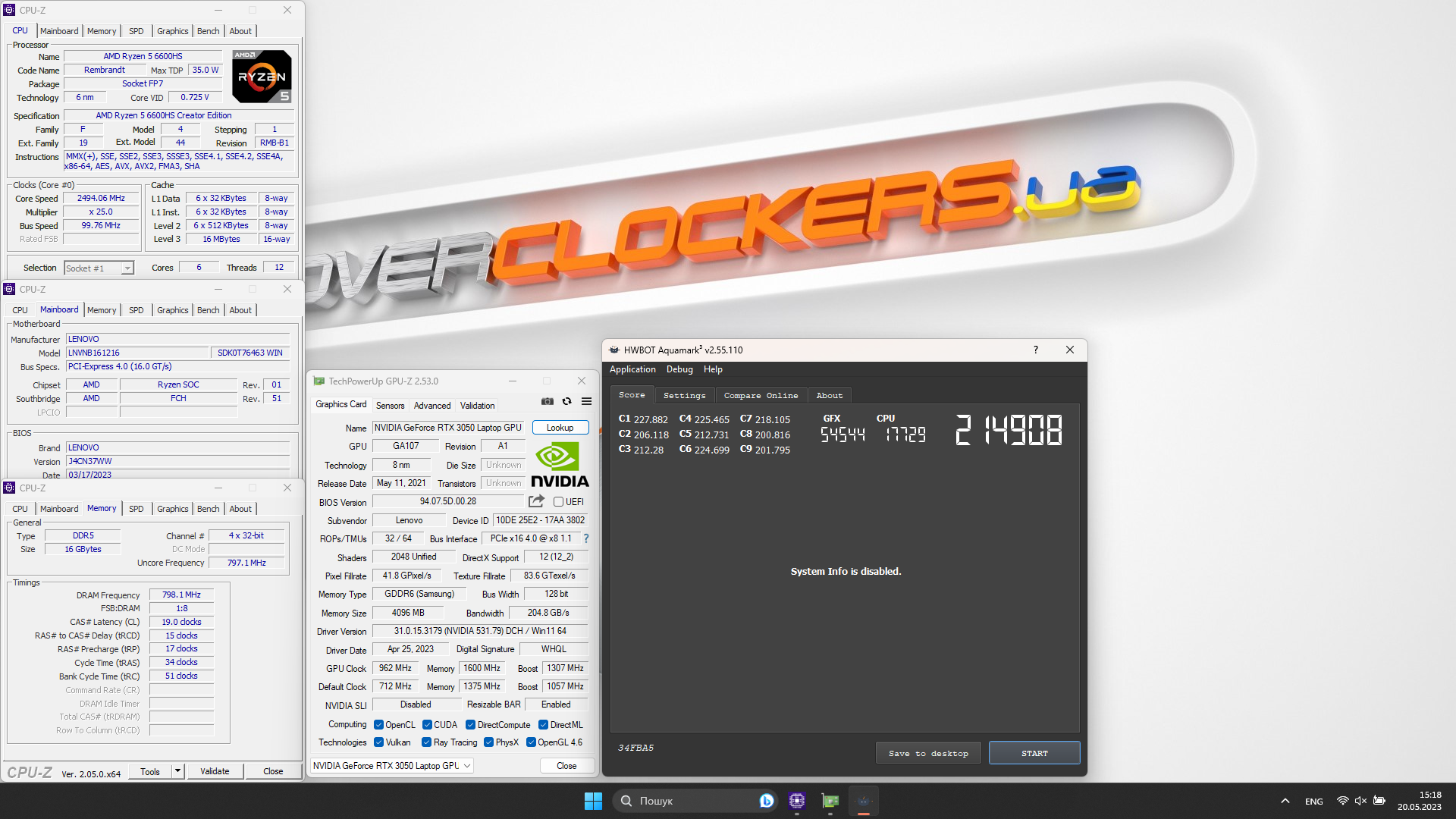Click the HWBOT Aquamark title bar icon

coord(614,350)
